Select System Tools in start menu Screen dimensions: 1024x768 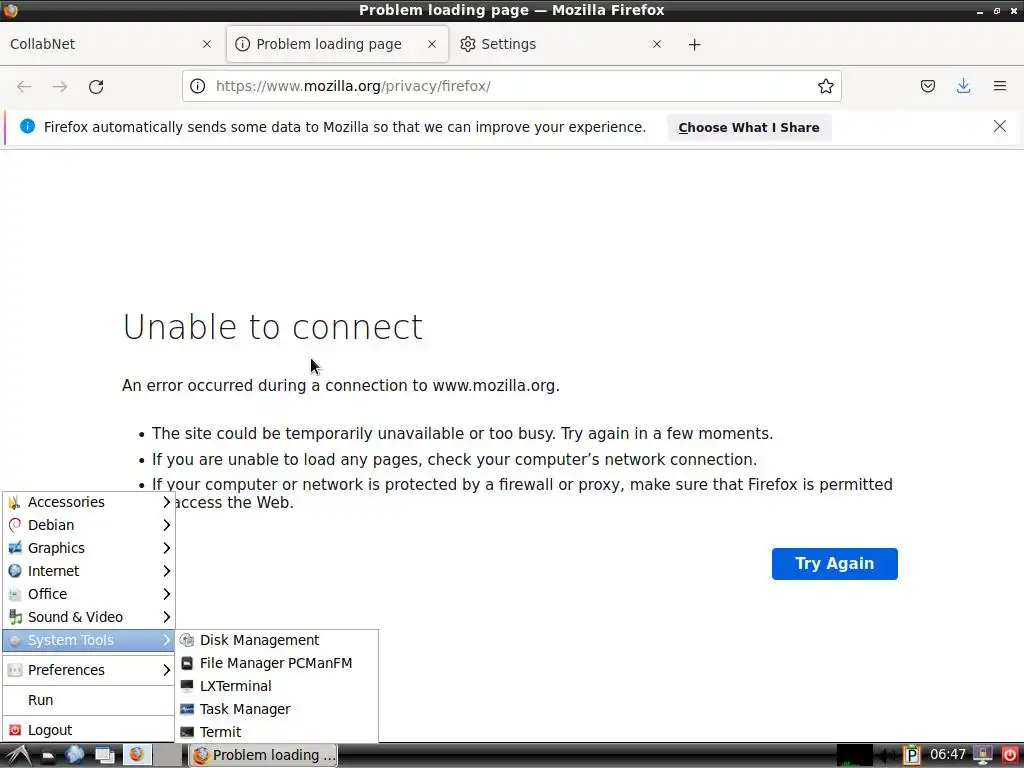click(89, 640)
